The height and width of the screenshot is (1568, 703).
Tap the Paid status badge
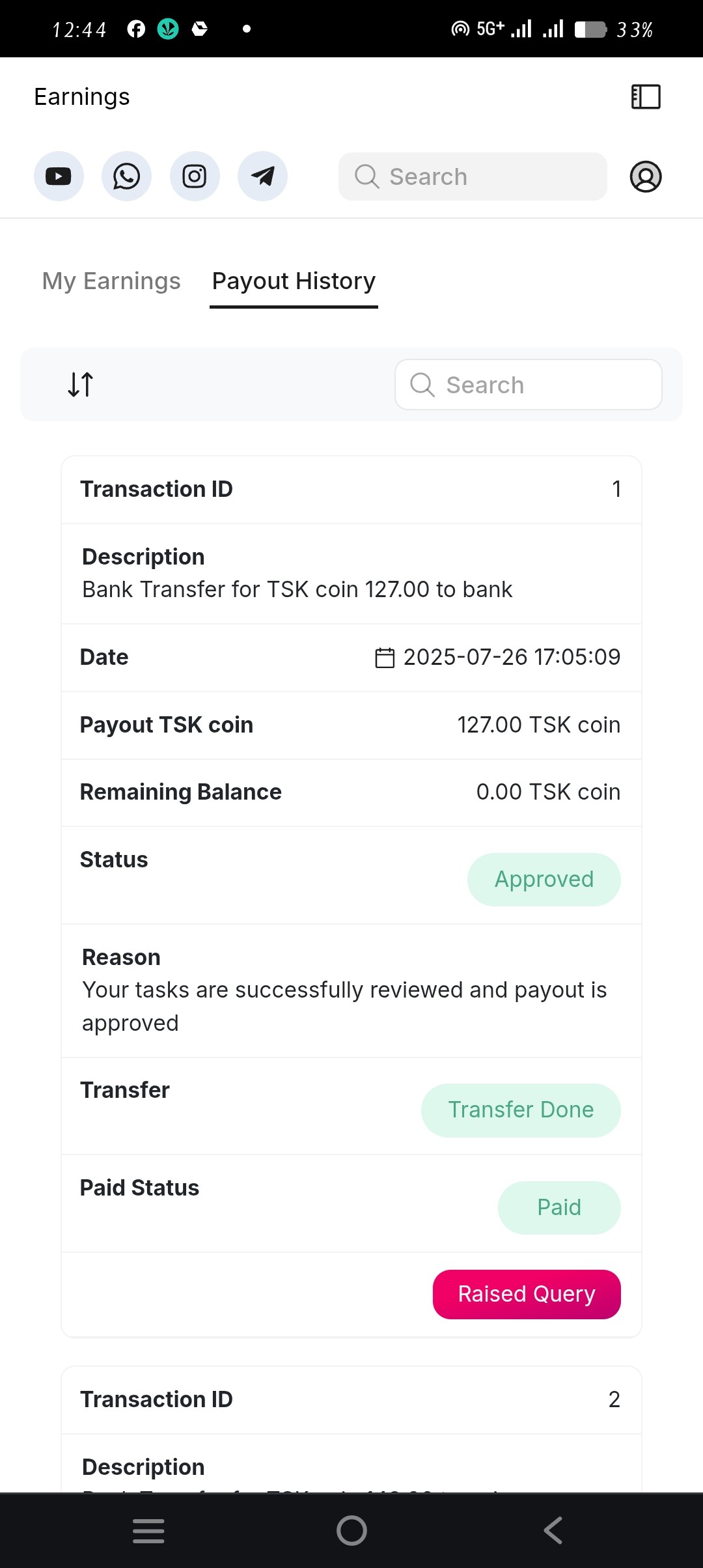click(x=559, y=1208)
